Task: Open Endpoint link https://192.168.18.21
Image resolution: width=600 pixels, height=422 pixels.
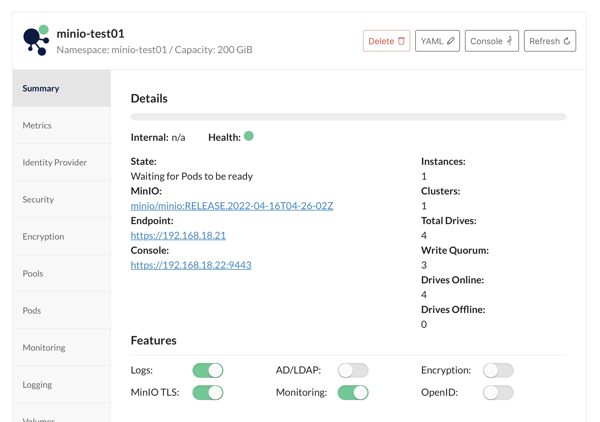Action: pyautogui.click(x=178, y=235)
